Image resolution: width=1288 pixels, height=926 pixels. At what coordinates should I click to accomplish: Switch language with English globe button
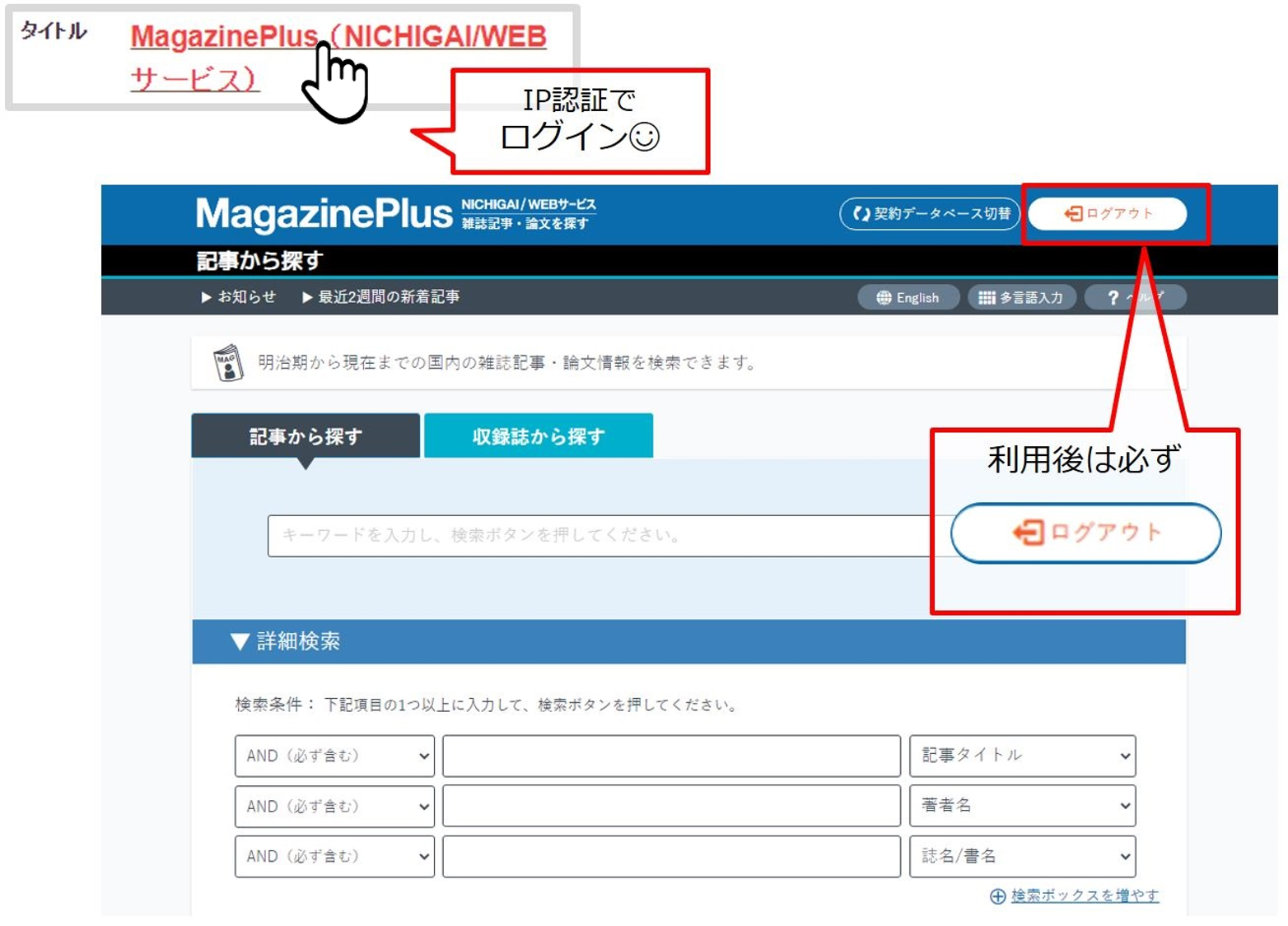pos(908,297)
